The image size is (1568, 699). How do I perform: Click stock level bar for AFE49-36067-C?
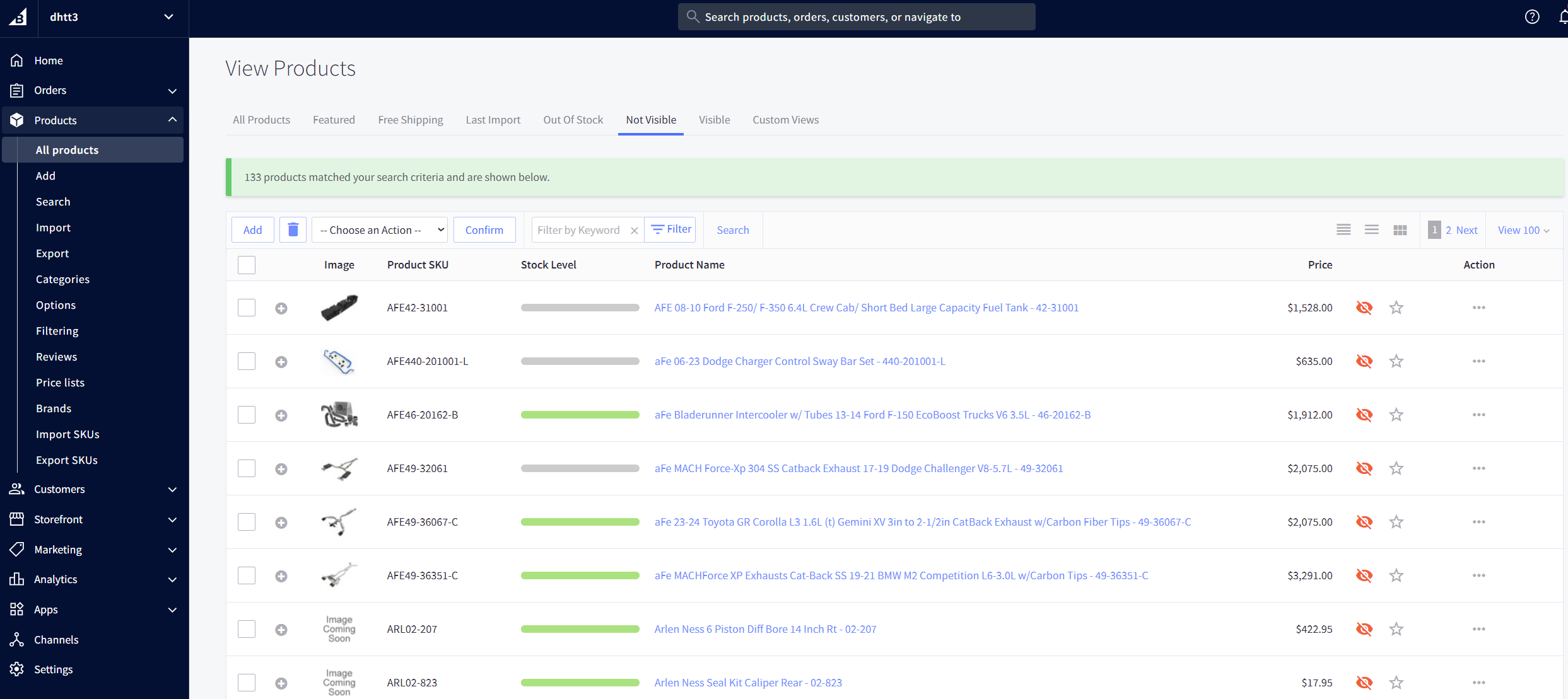click(x=580, y=522)
